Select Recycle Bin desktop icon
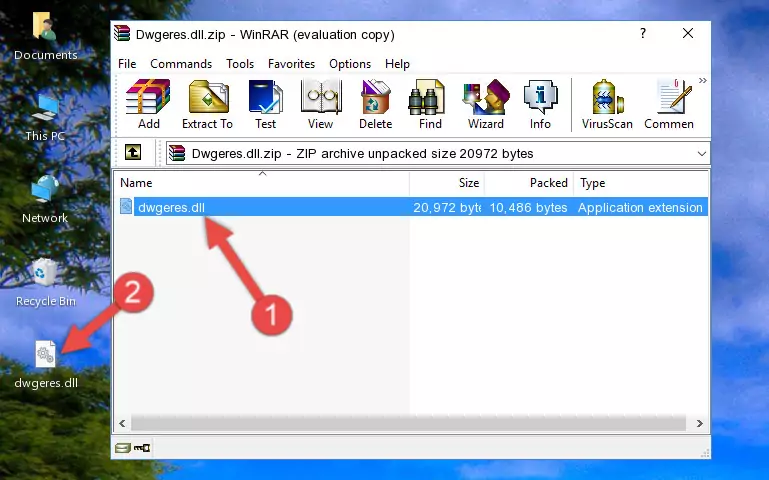The image size is (769, 480). click(45, 283)
